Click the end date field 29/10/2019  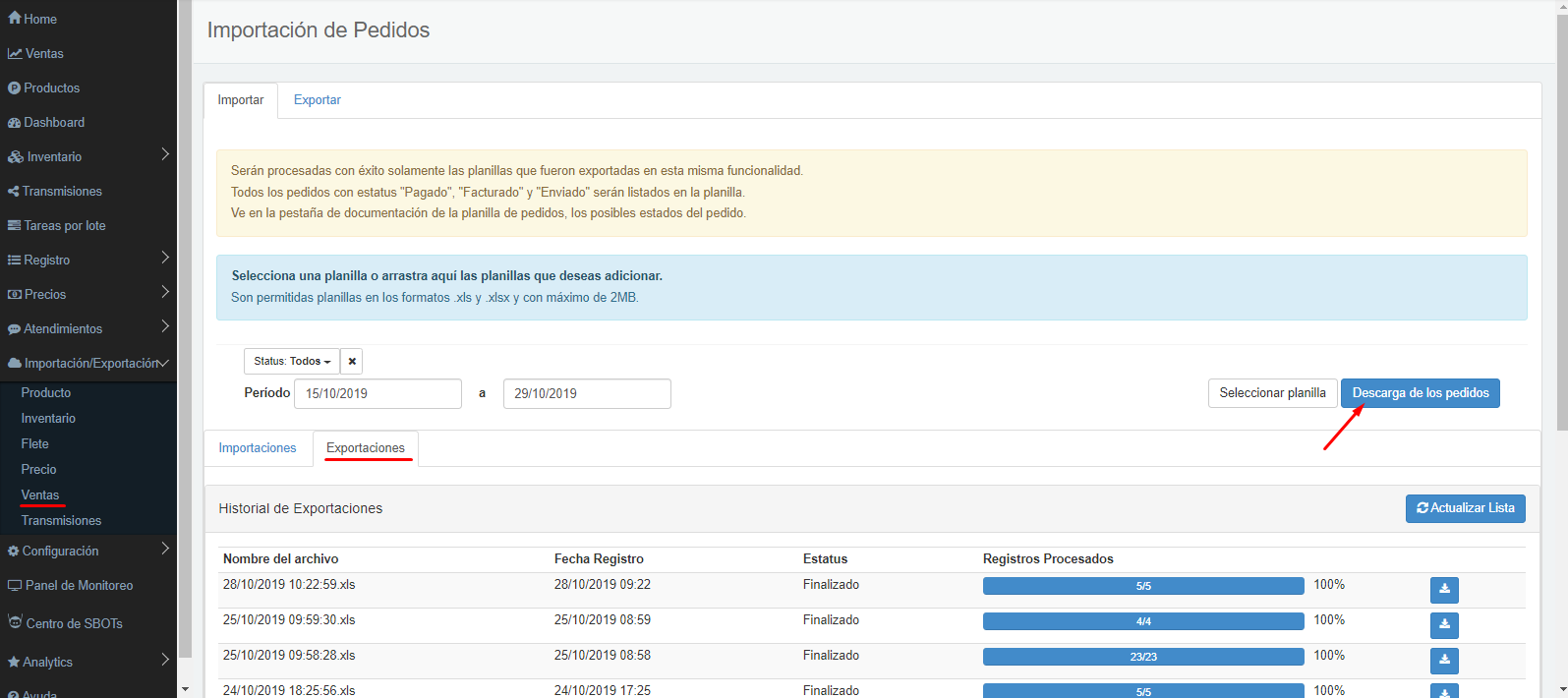pos(587,394)
